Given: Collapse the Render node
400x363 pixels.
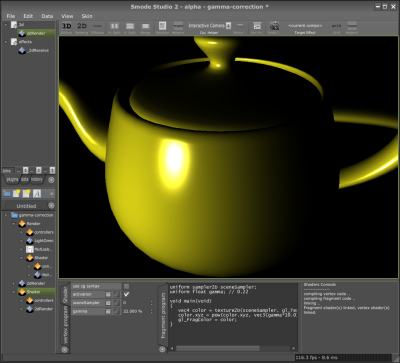Looking at the screenshot, I should pos(14,224).
